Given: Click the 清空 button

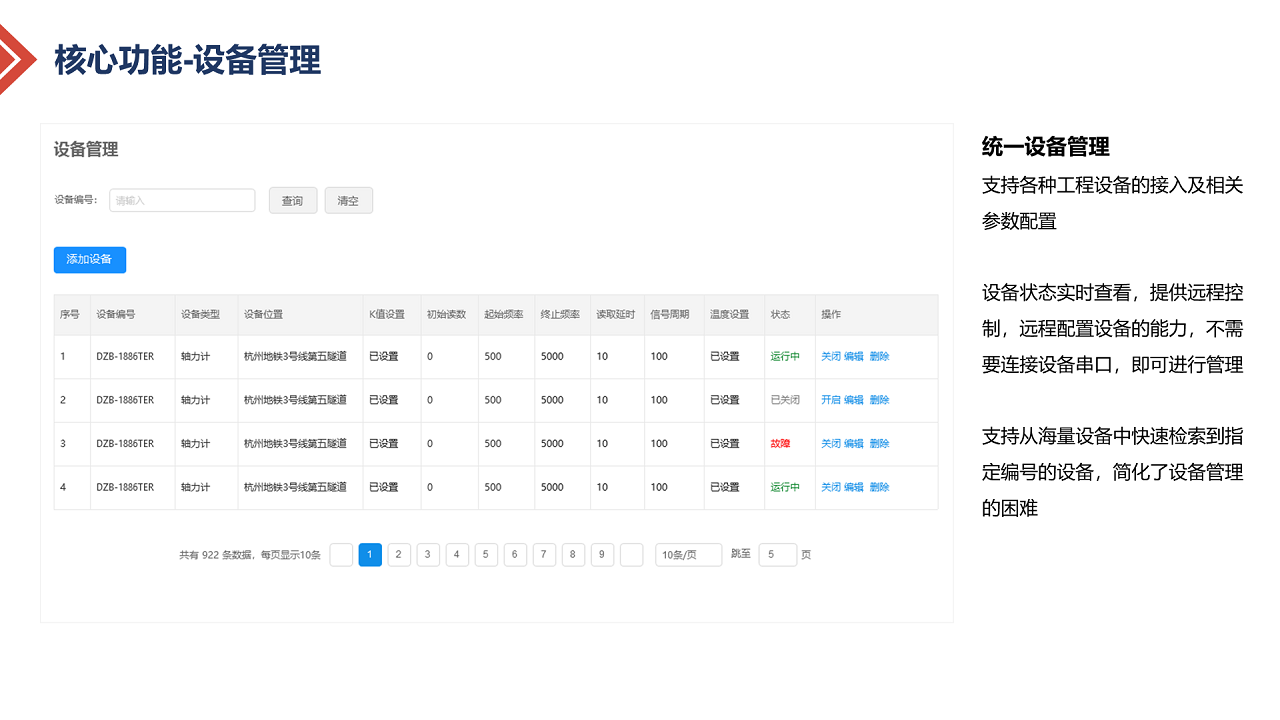Looking at the screenshot, I should (x=348, y=200).
